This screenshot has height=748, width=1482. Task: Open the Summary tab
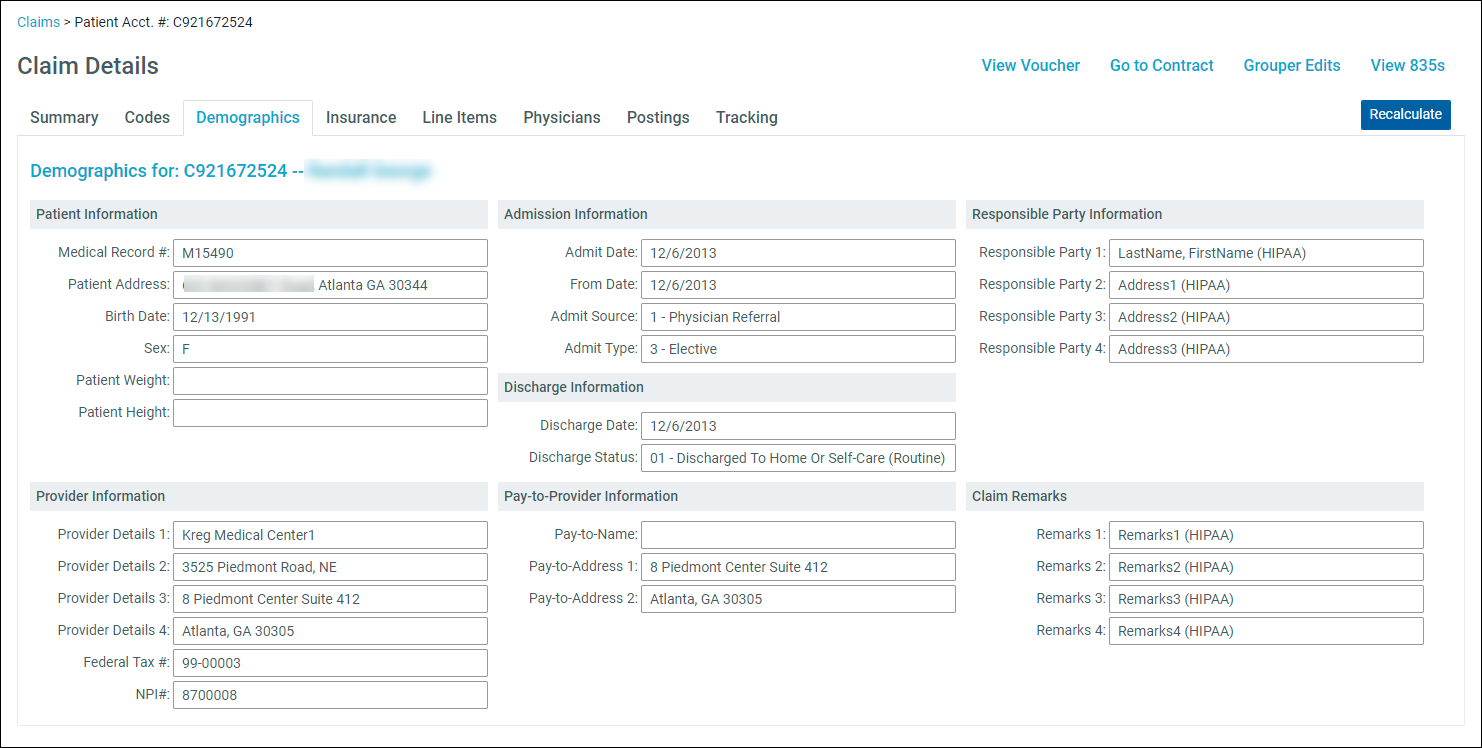click(x=64, y=117)
